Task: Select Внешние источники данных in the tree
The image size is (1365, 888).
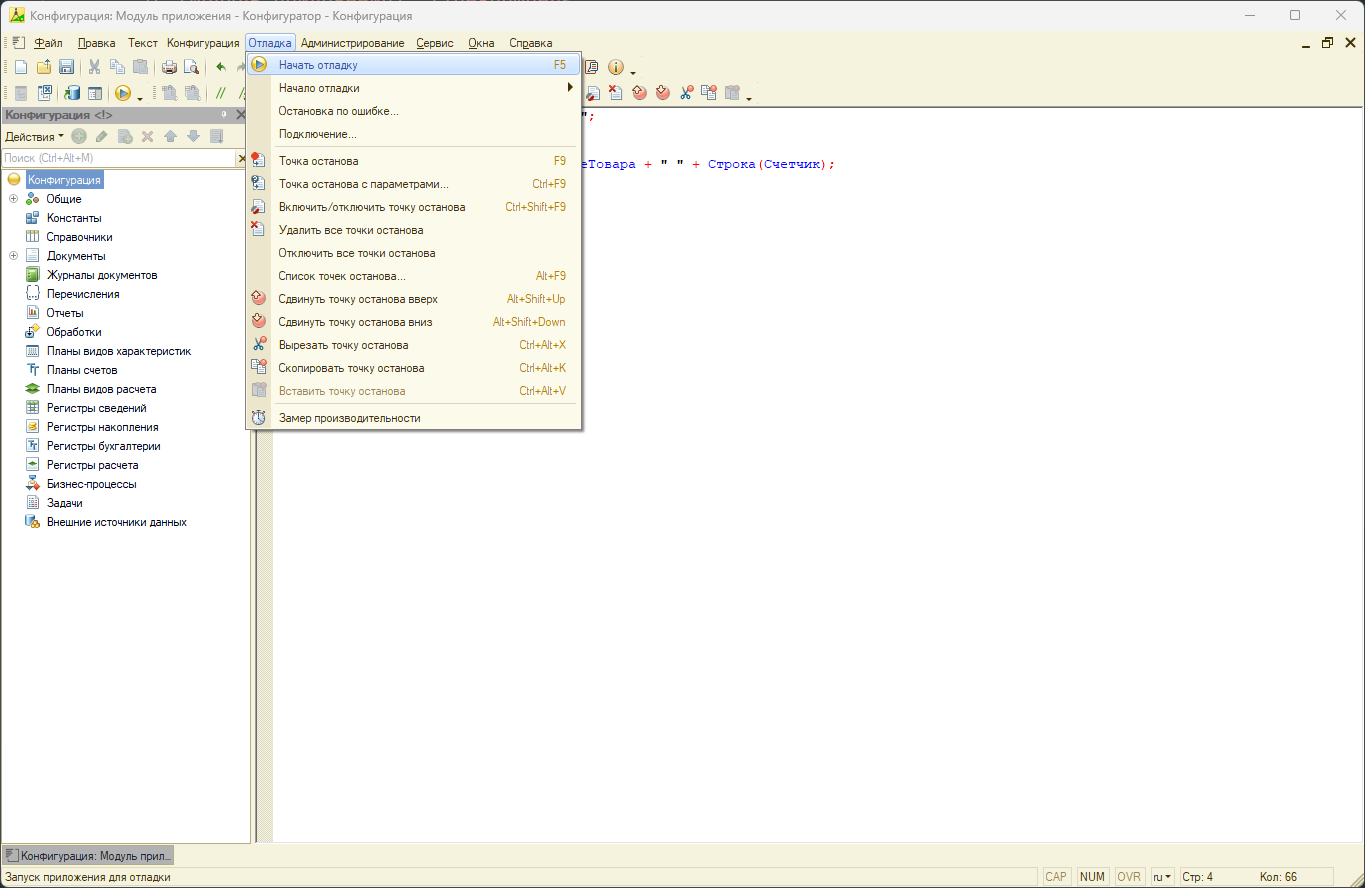Action: [117, 522]
